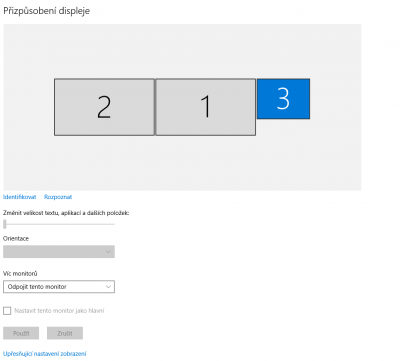Image resolution: width=400 pixels, height=361 pixels.
Task: Click the Použít button
Action: coord(21,333)
